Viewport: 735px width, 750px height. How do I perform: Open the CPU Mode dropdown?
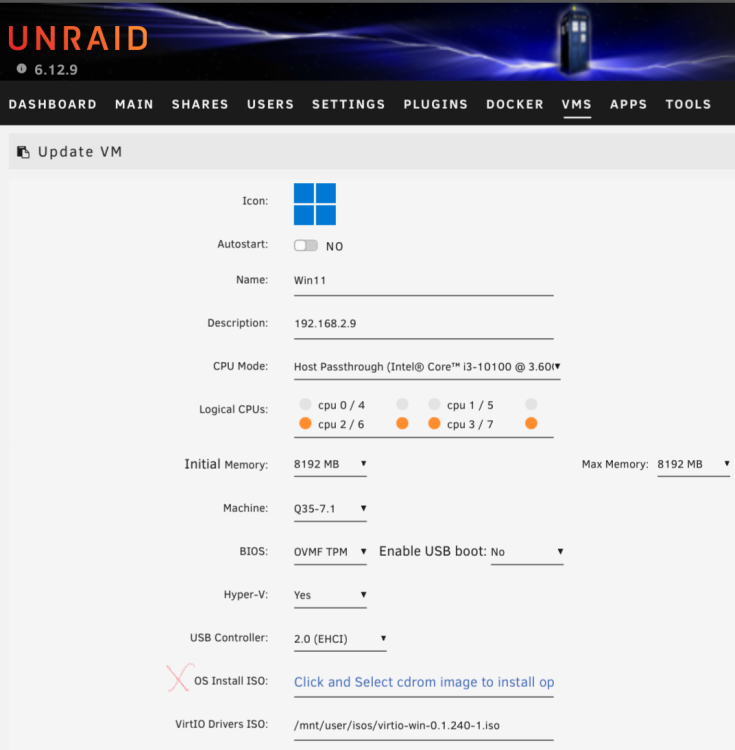pyautogui.click(x=427, y=367)
